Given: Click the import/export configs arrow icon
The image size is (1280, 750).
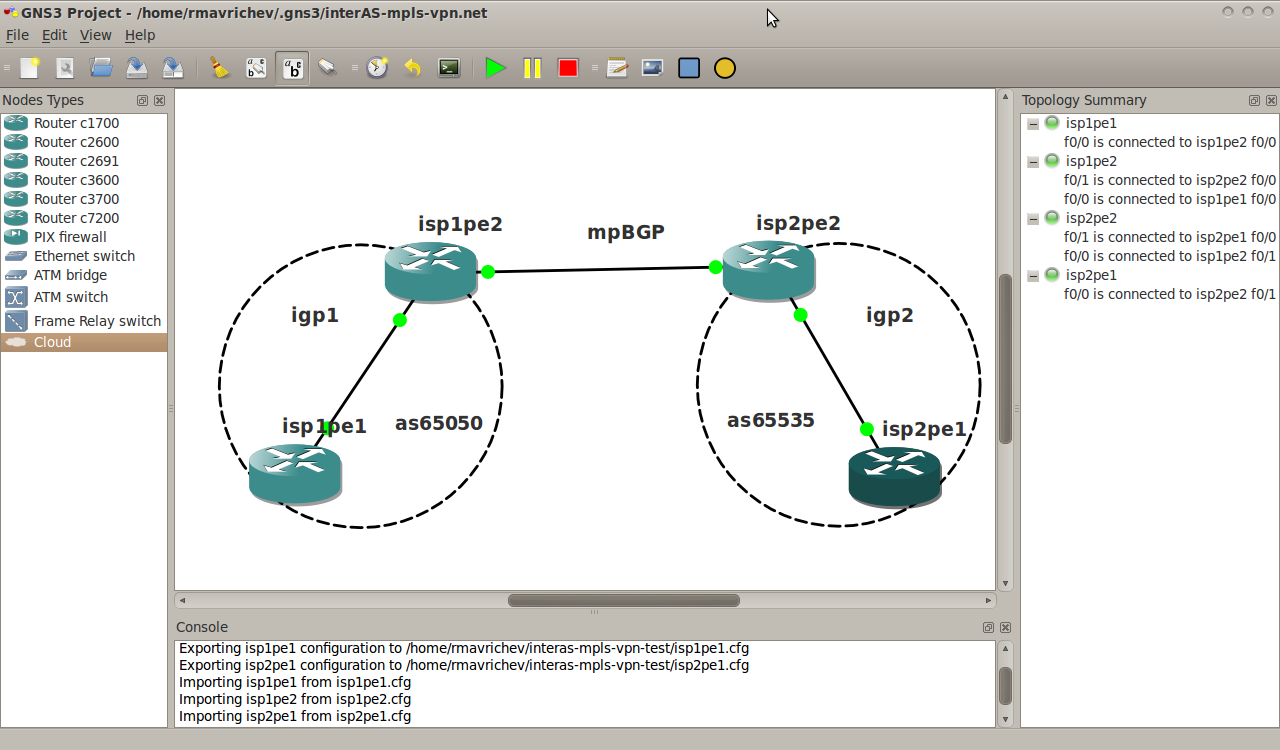Looking at the screenshot, I should tap(413, 68).
